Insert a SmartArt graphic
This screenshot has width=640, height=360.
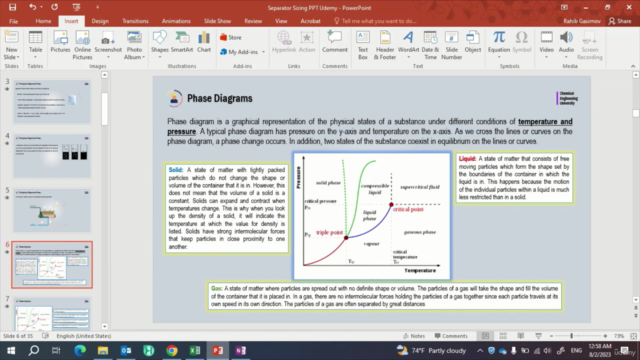182,42
